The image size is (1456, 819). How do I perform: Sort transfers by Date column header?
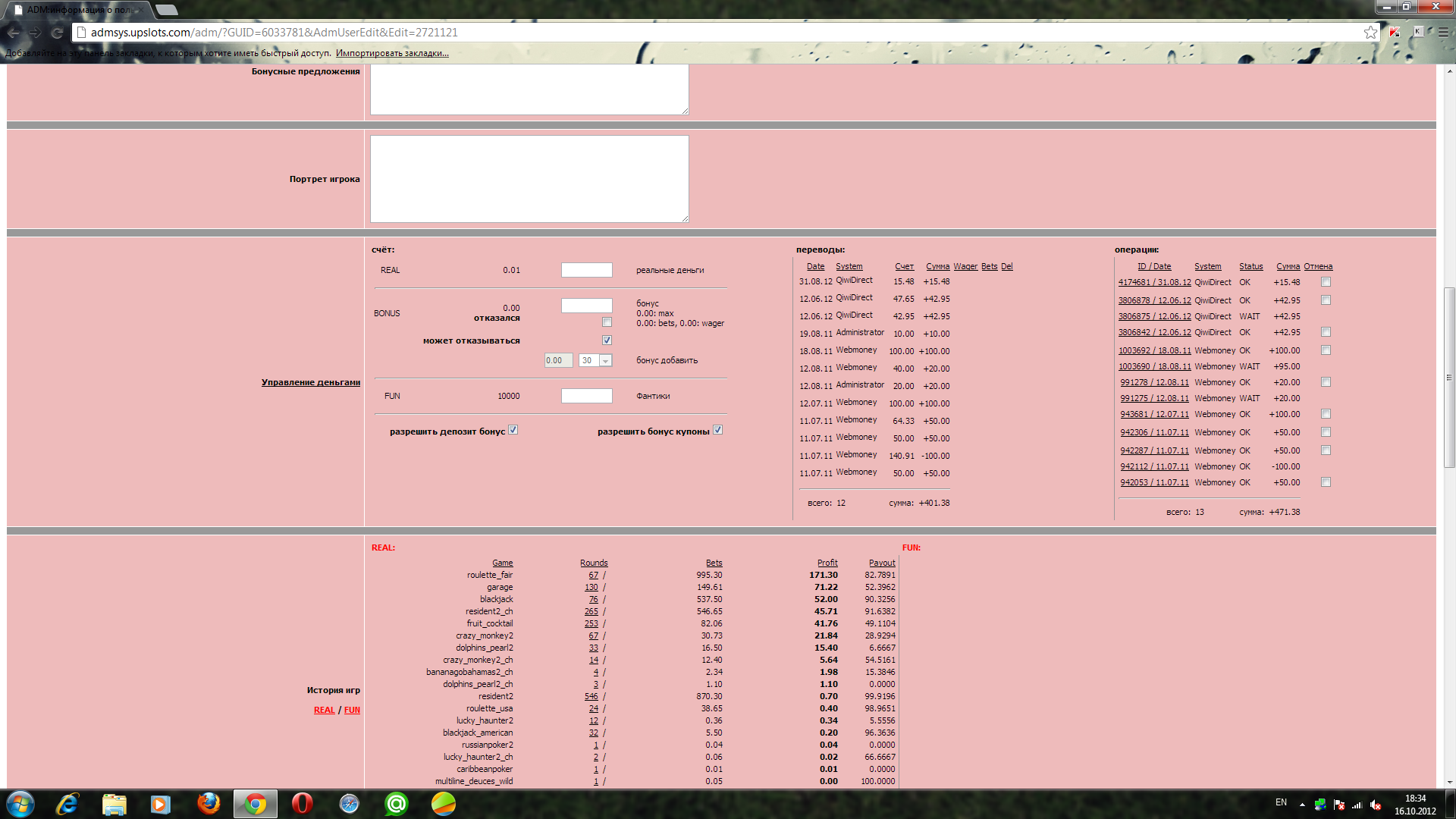[815, 266]
